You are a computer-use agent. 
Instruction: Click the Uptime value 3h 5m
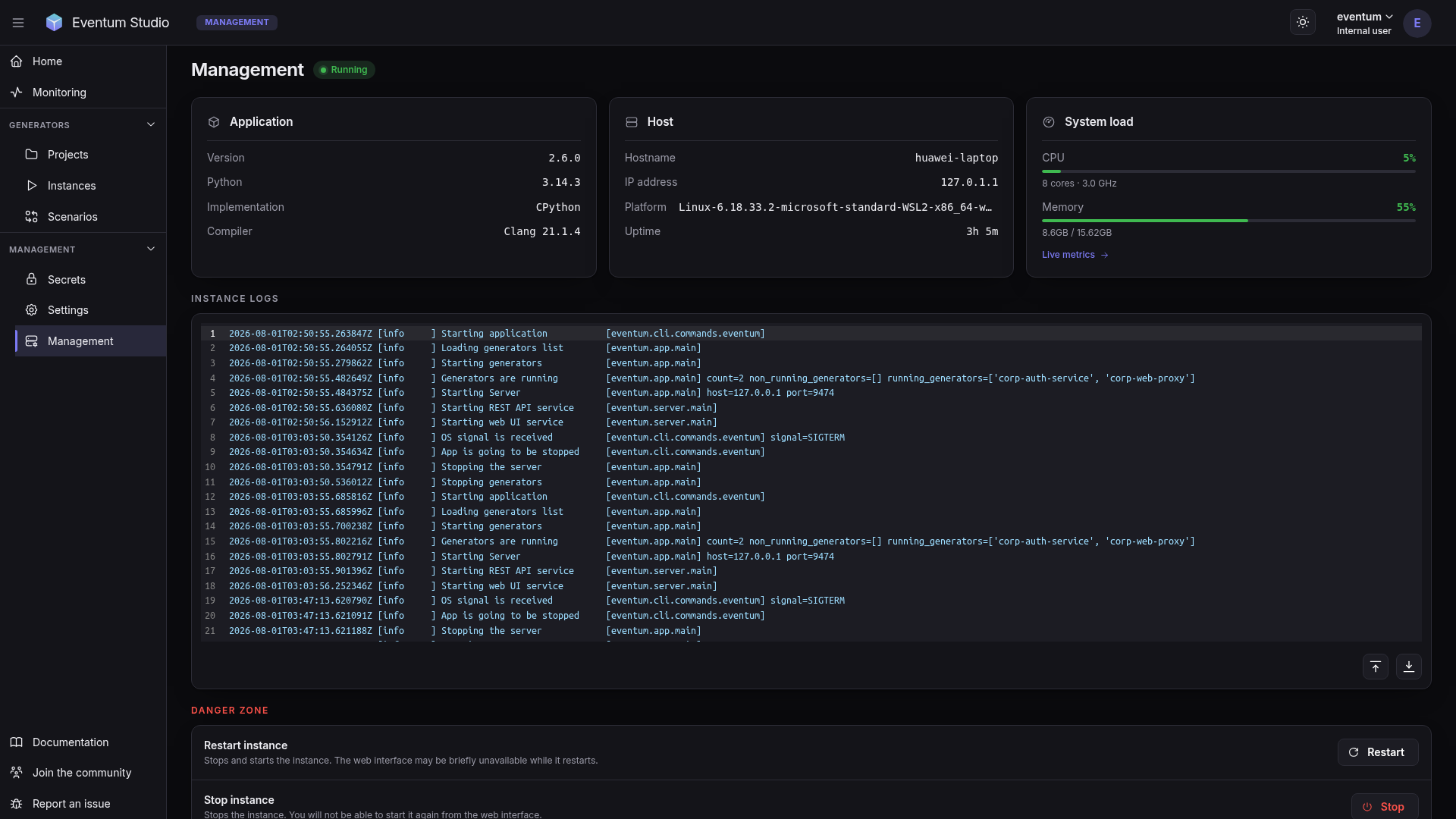pos(982,231)
